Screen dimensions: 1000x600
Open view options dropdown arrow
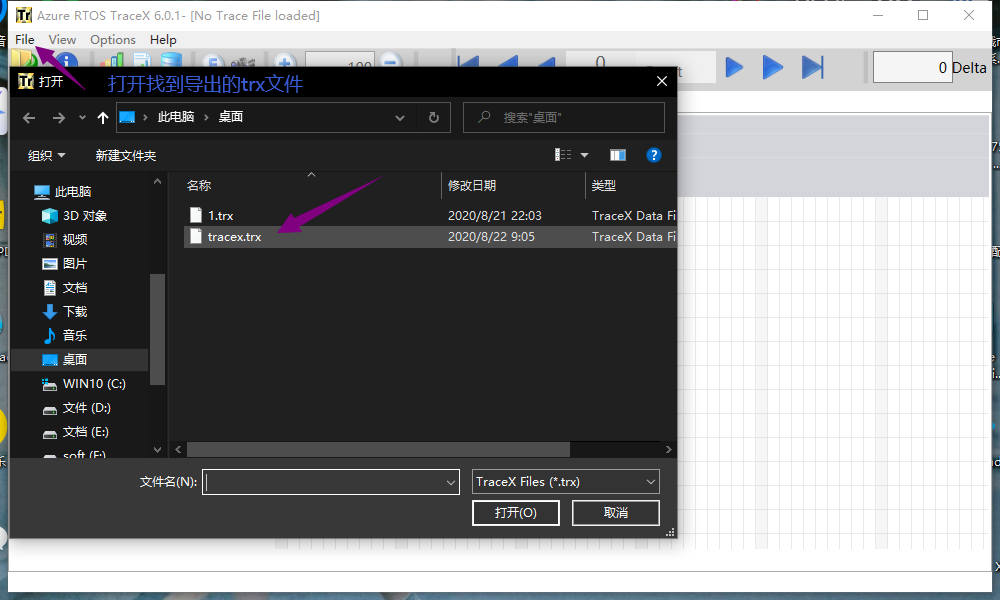point(584,155)
